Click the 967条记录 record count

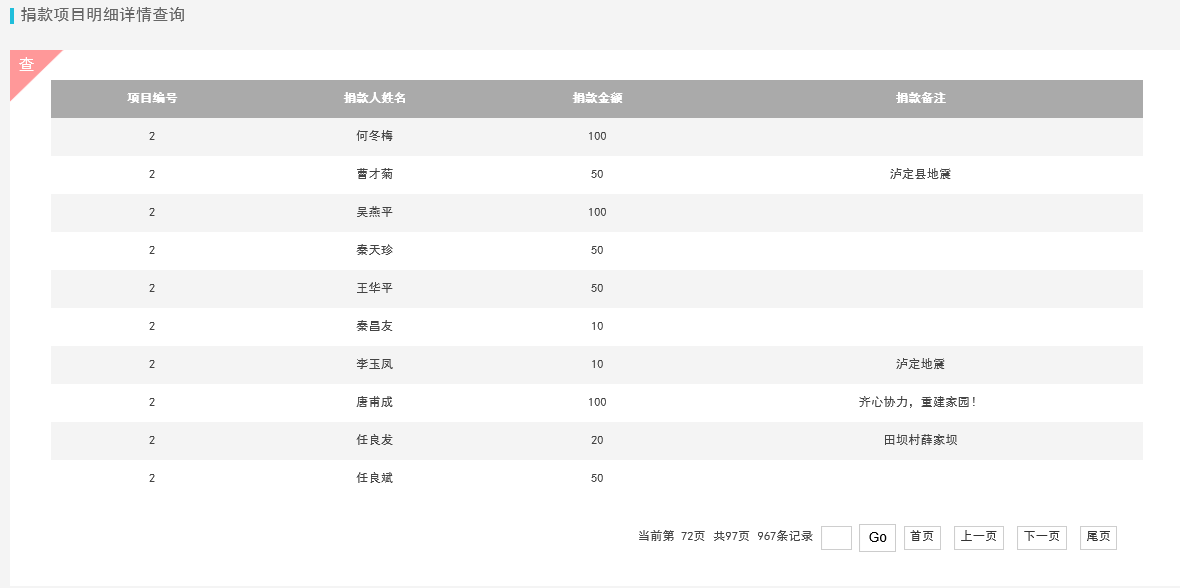(x=785, y=536)
